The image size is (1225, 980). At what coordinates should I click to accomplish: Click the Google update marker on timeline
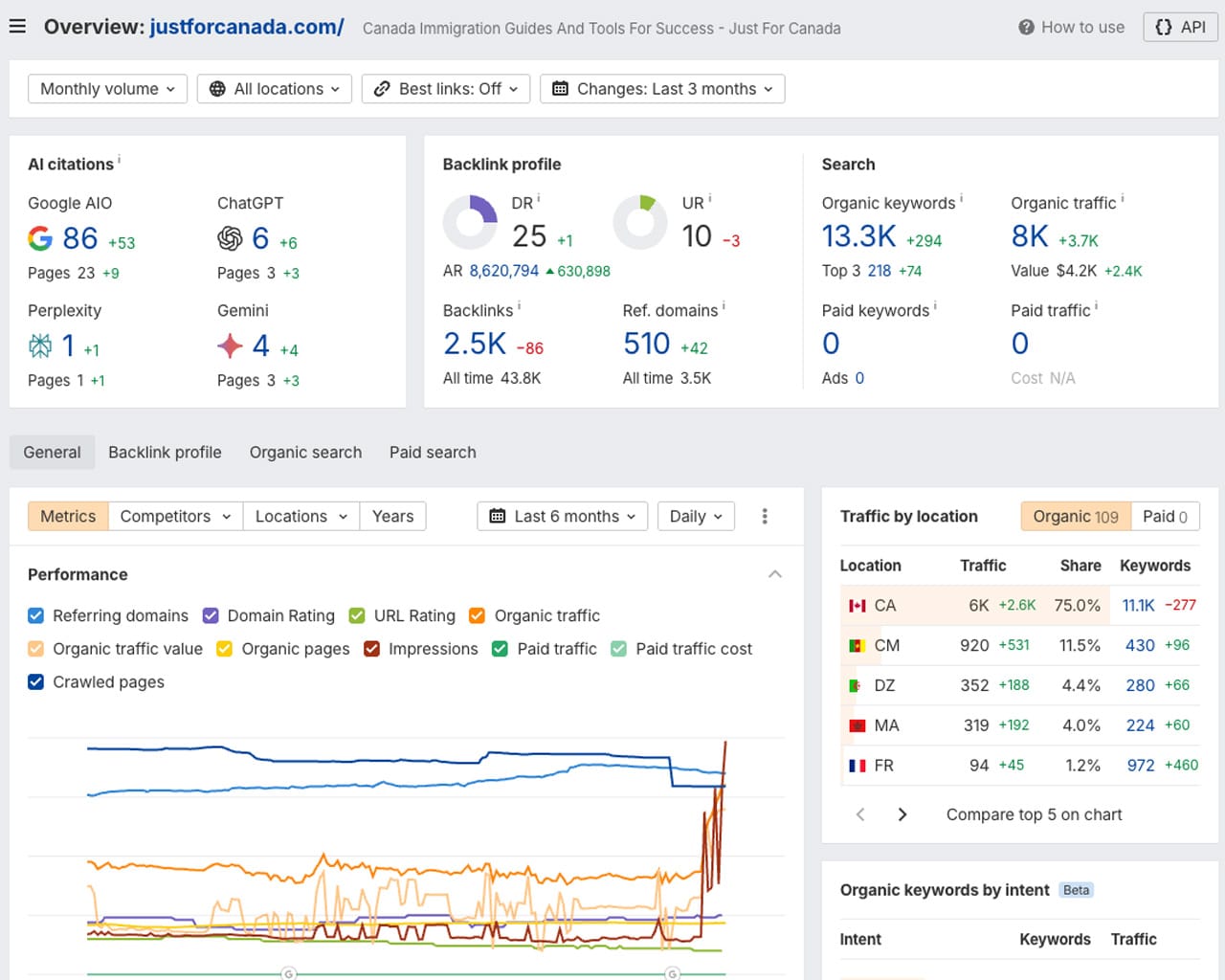(289, 973)
